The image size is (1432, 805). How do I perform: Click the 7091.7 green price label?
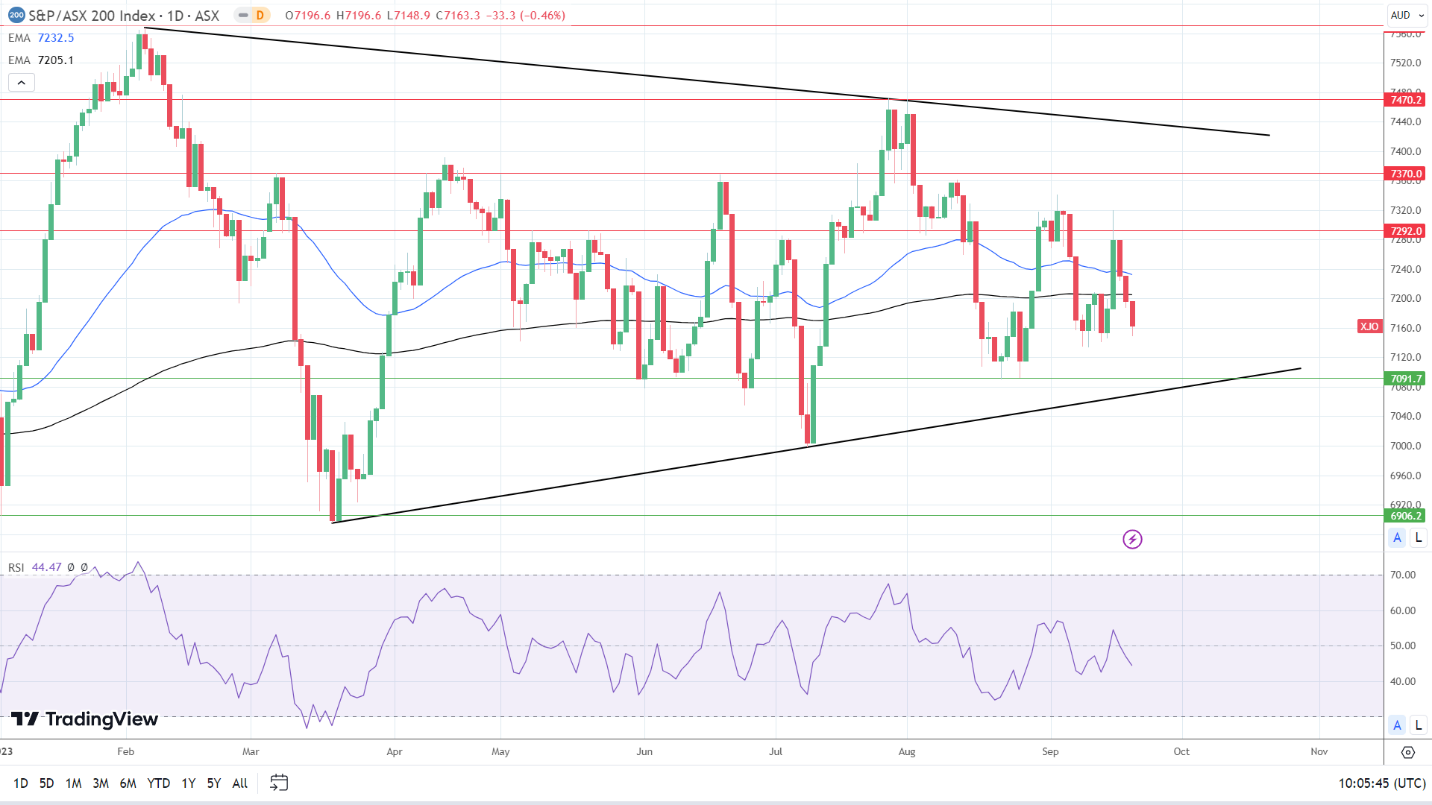tap(1406, 379)
